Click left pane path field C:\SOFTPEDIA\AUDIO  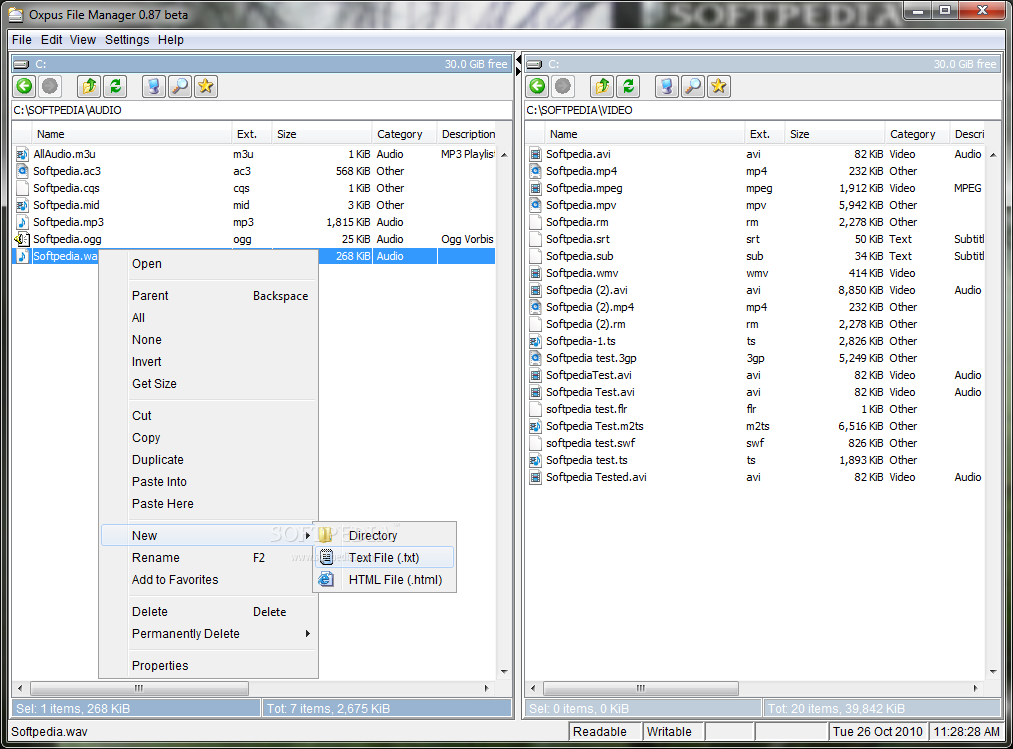(262, 110)
